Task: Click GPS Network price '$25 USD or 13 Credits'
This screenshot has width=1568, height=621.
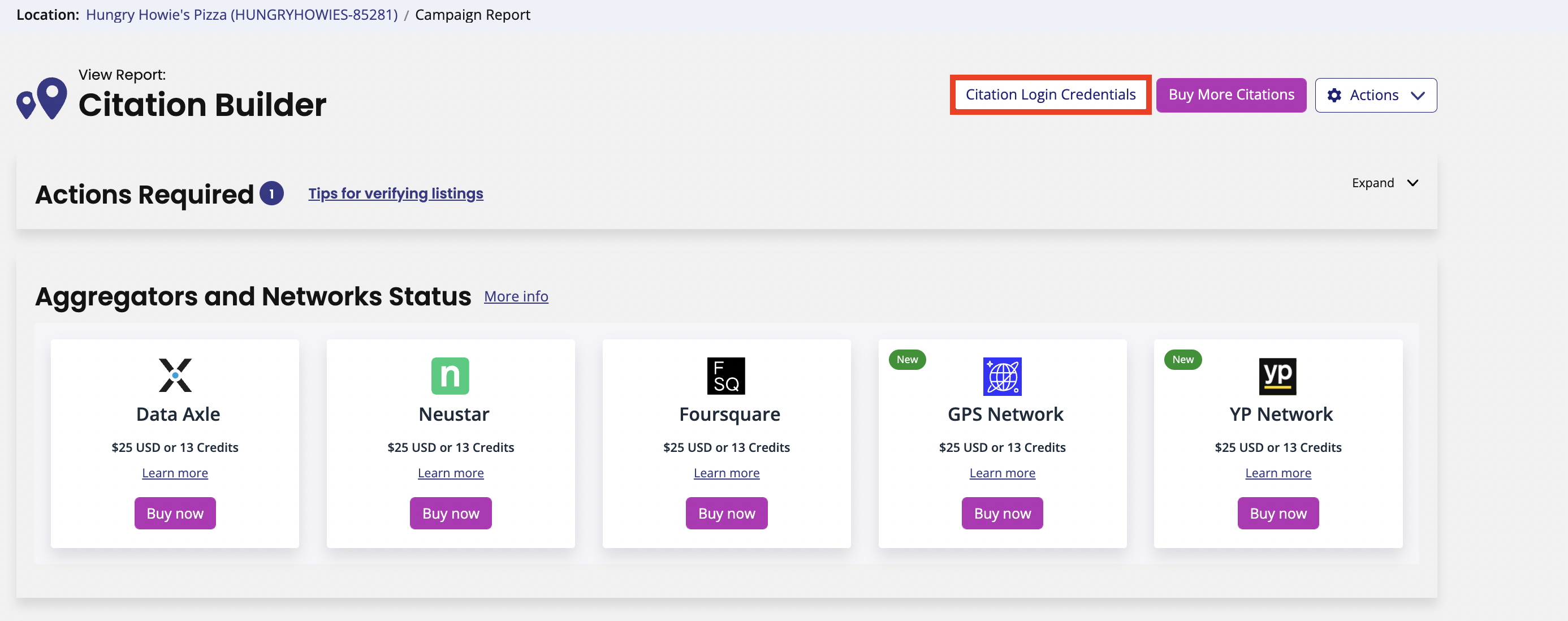Action: click(x=1002, y=447)
